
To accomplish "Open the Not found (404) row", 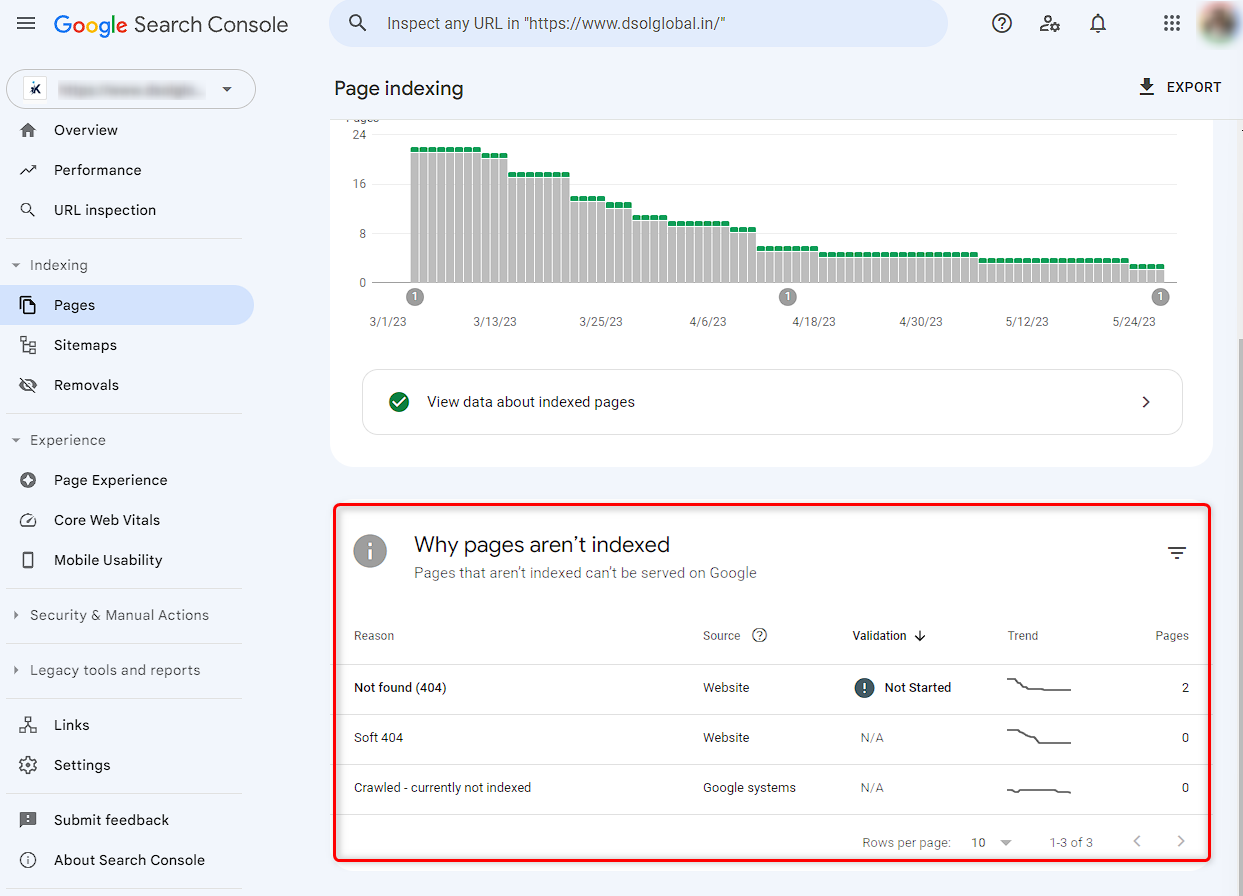I will tap(771, 688).
